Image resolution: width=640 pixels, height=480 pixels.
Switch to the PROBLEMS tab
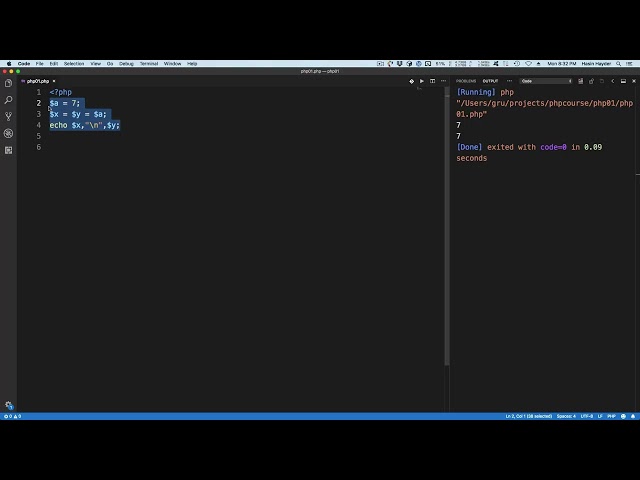point(466,81)
